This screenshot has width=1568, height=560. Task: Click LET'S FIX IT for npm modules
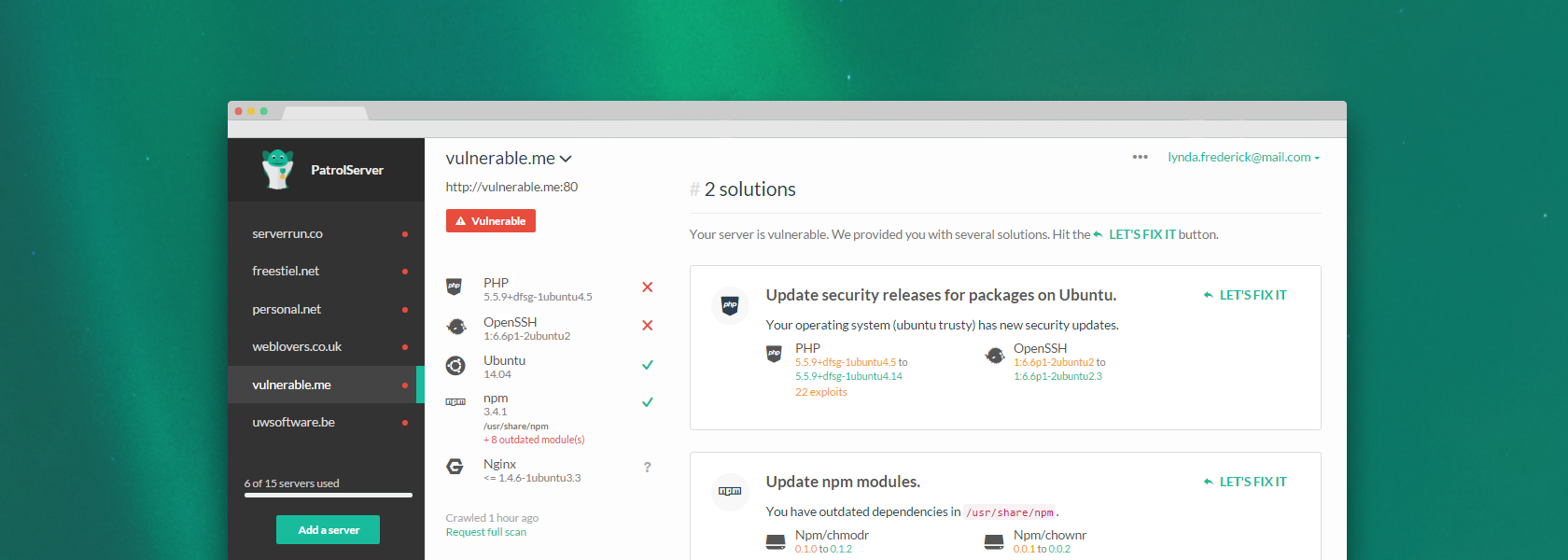(1245, 482)
